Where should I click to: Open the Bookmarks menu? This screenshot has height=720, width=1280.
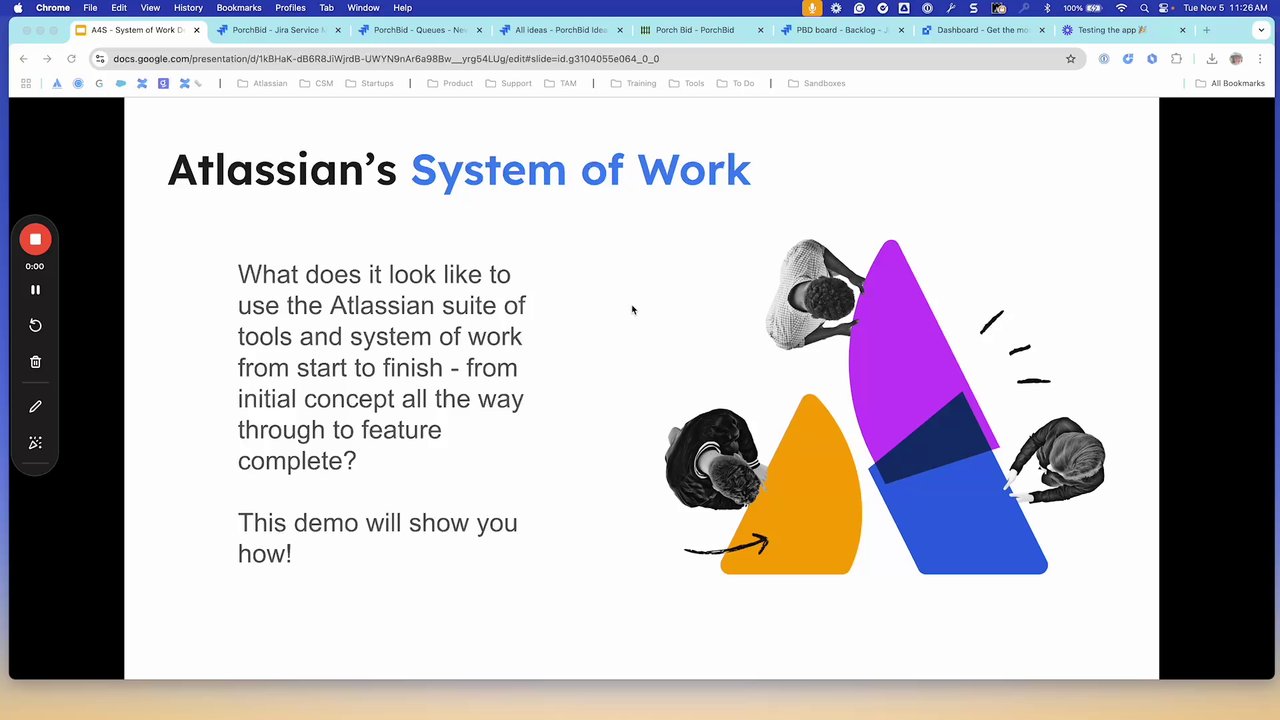coord(239,8)
